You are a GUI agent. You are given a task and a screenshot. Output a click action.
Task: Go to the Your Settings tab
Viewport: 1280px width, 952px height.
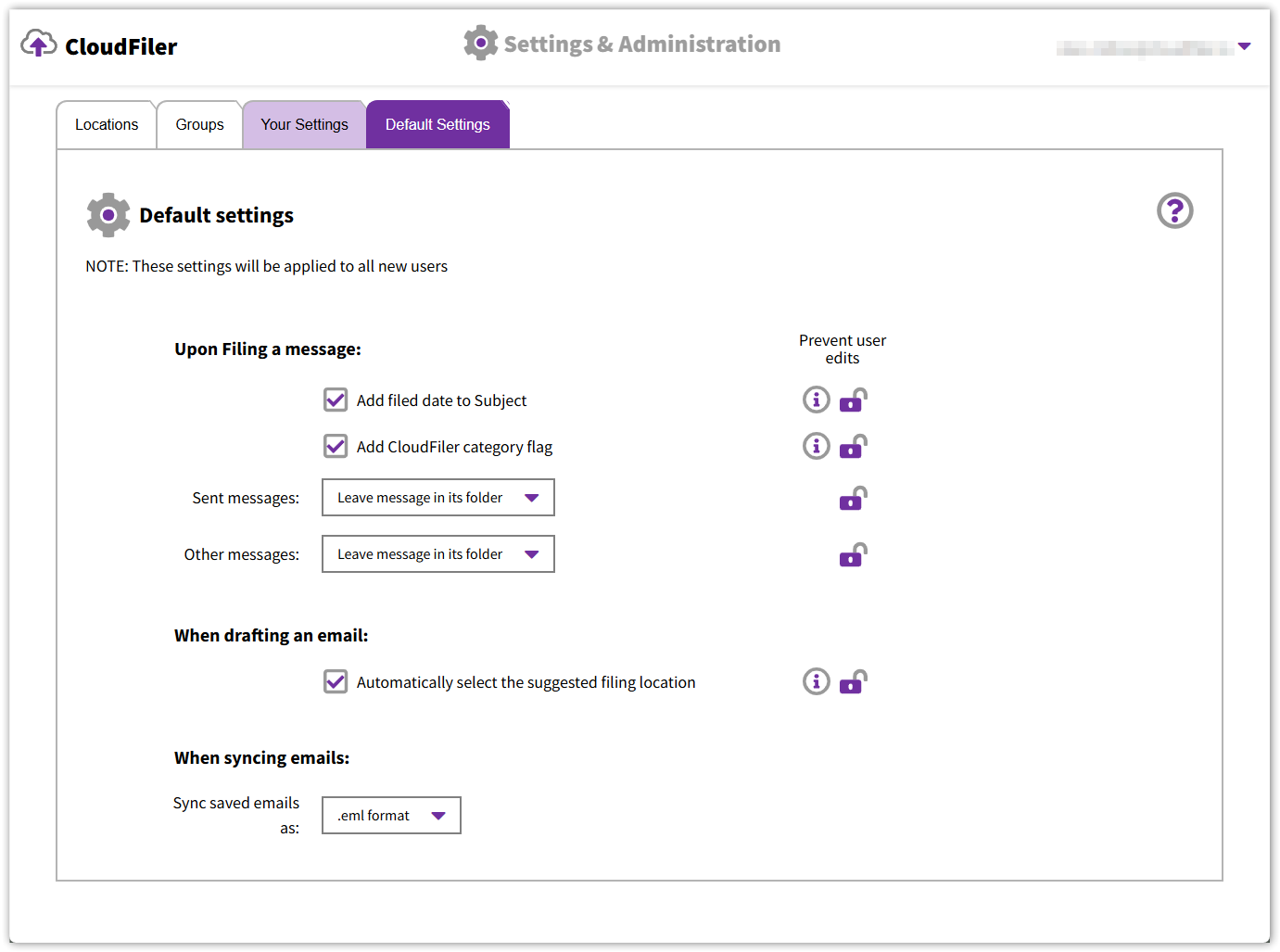304,125
